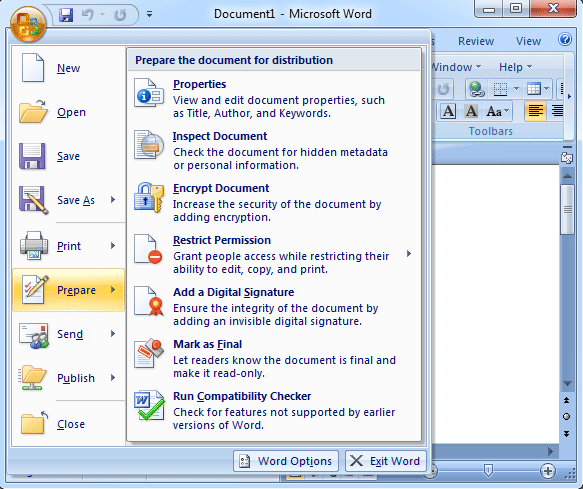Click the blue Help question-mark icon
Screen dimensions: 583x489
[565, 39]
